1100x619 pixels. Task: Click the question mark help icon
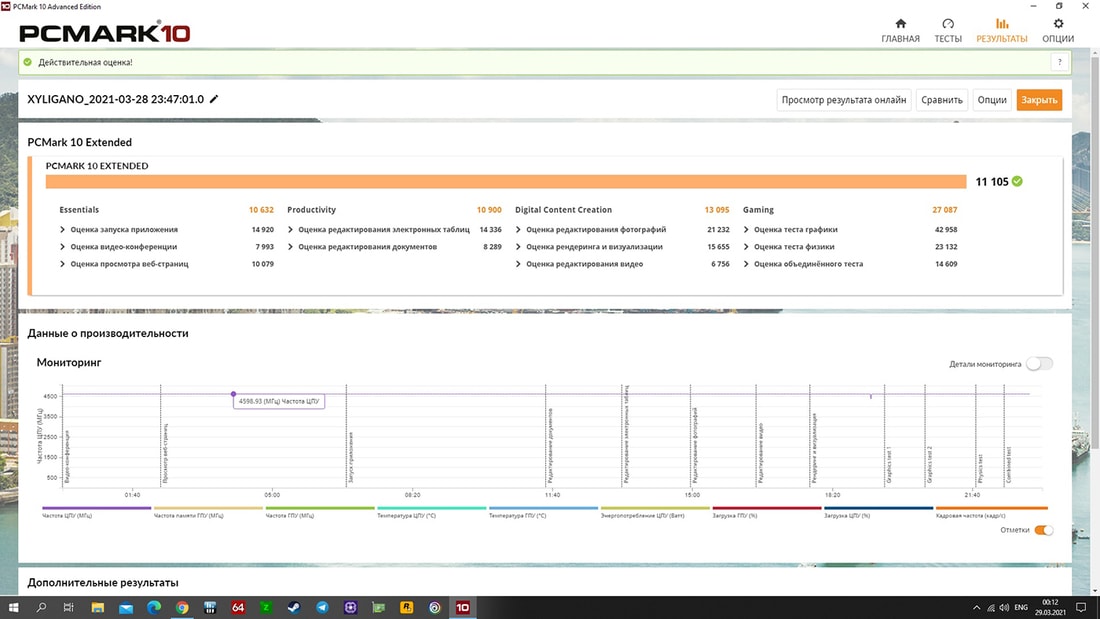(x=1058, y=62)
